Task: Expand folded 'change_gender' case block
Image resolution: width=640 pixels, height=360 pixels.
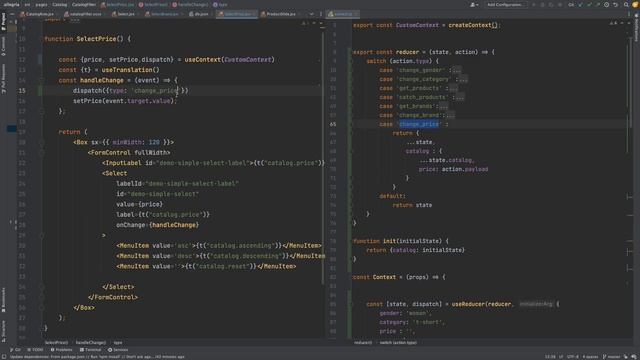Action: [x=457, y=70]
